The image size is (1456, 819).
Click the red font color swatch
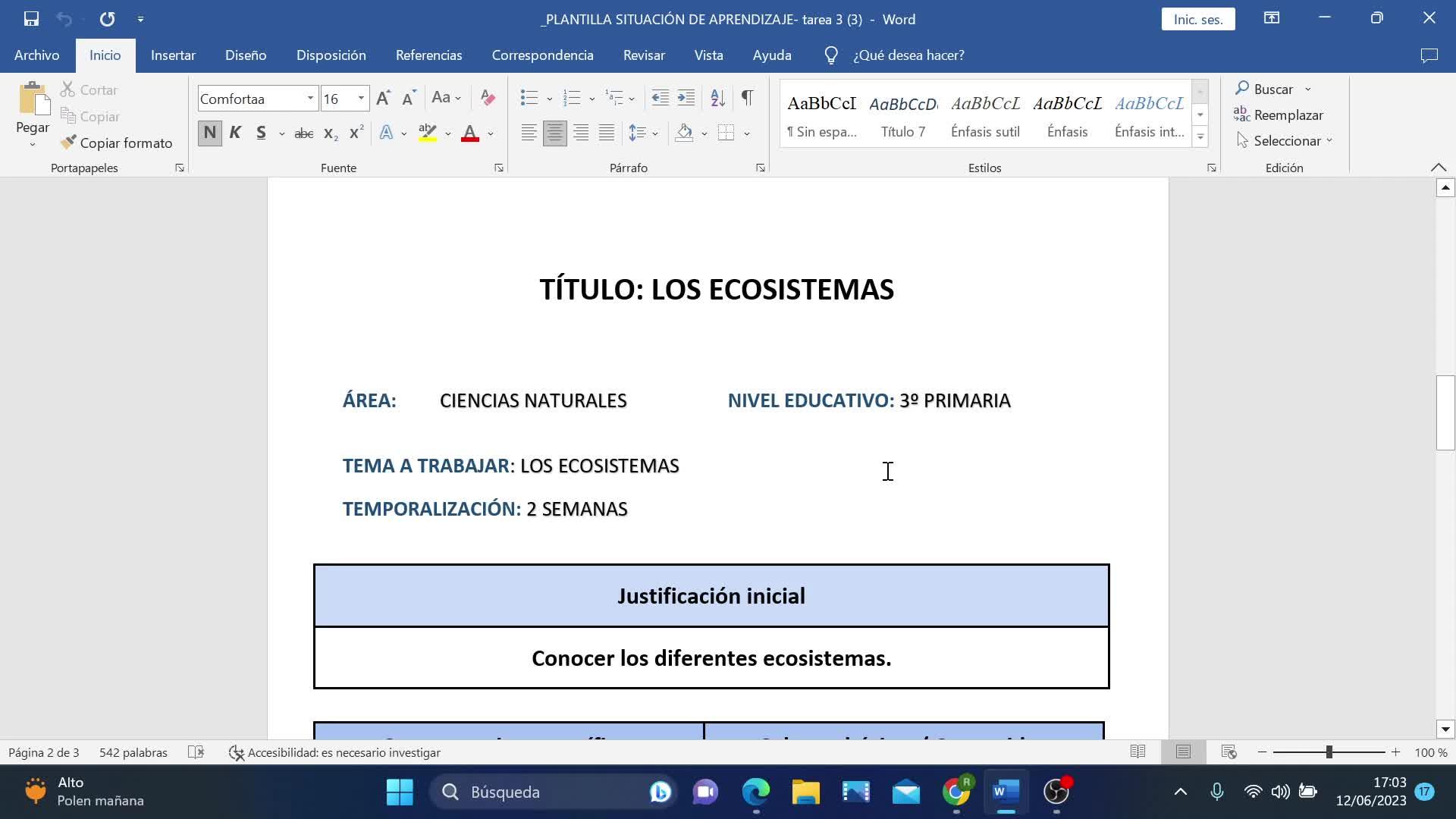coord(470,133)
